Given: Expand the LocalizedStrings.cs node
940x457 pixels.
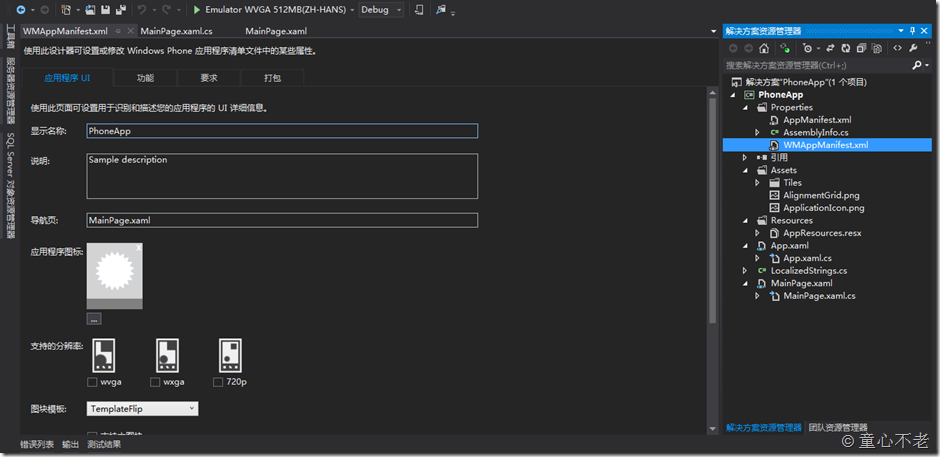Looking at the screenshot, I should (745, 271).
